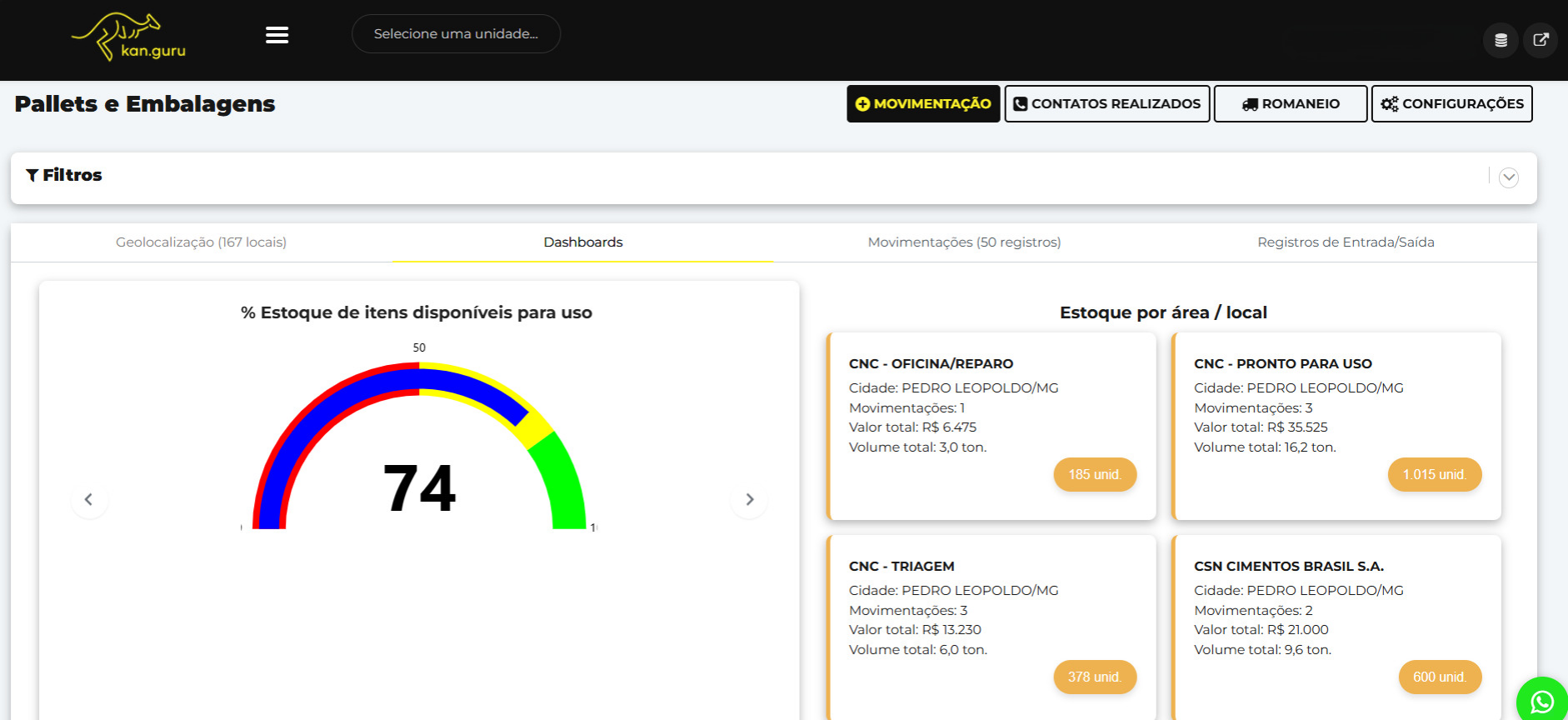1568x720 pixels.
Task: Click Valor total: R$ 21.000 text
Action: coord(1261,629)
